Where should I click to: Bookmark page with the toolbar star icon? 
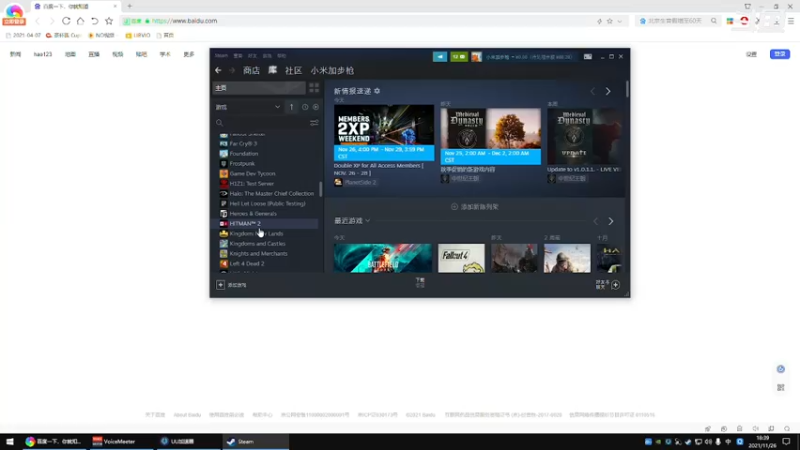(109, 21)
